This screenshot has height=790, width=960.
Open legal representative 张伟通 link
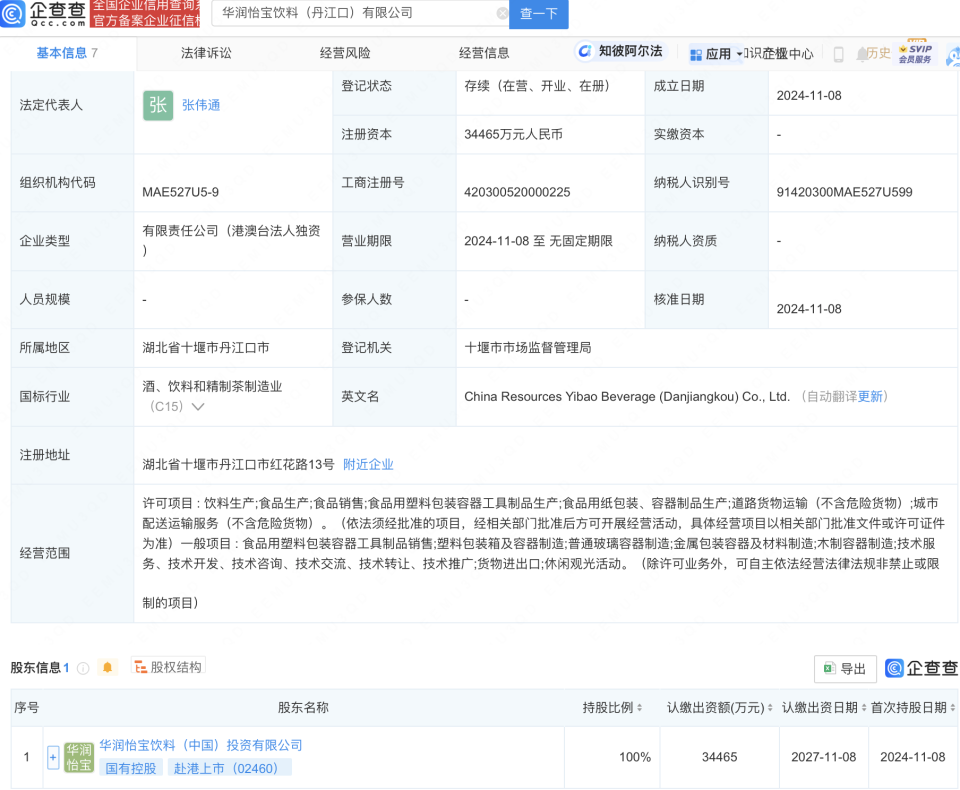tap(201, 105)
